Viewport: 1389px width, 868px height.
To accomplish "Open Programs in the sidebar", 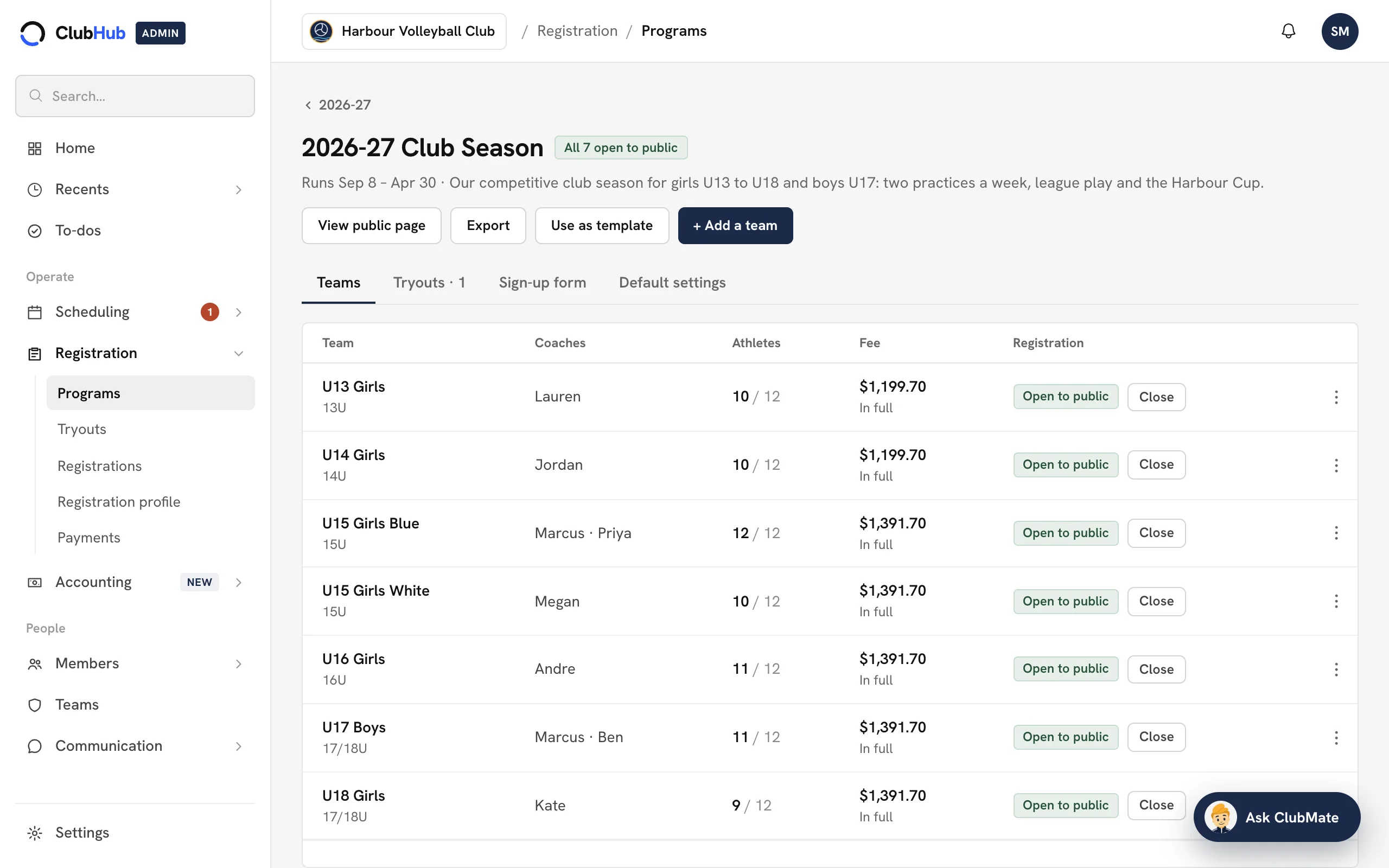I will pyautogui.click(x=150, y=393).
